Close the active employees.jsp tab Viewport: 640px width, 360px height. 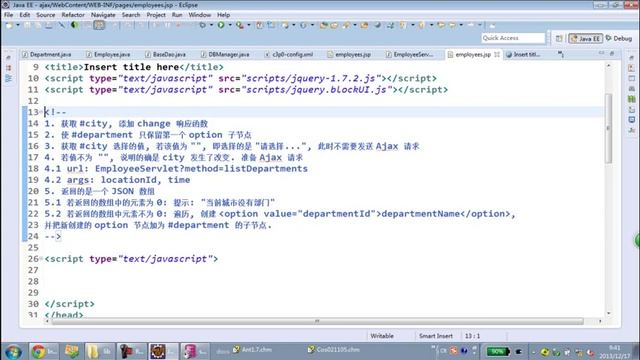tap(497, 54)
